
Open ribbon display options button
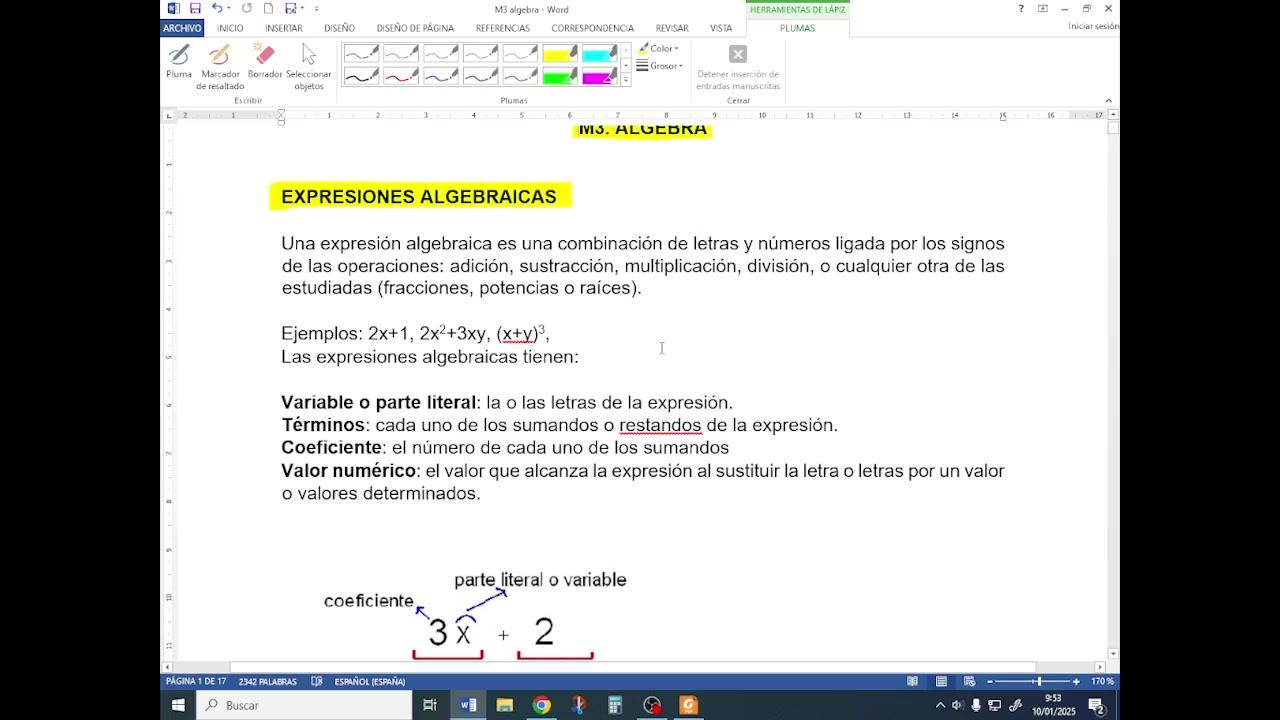[1043, 8]
